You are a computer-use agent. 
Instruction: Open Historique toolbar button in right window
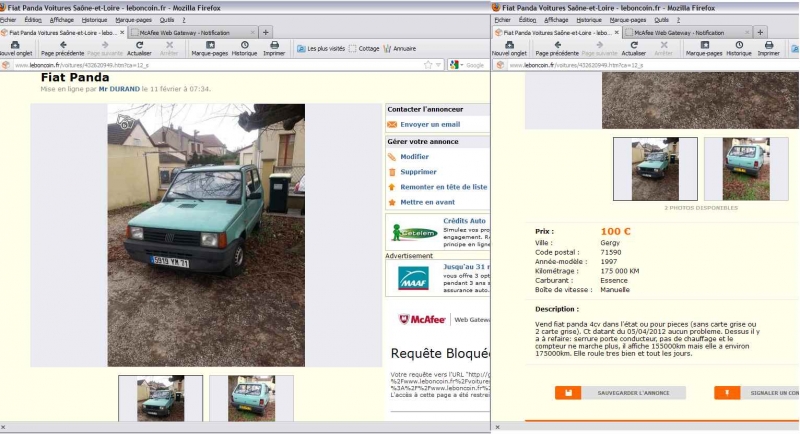click(739, 48)
